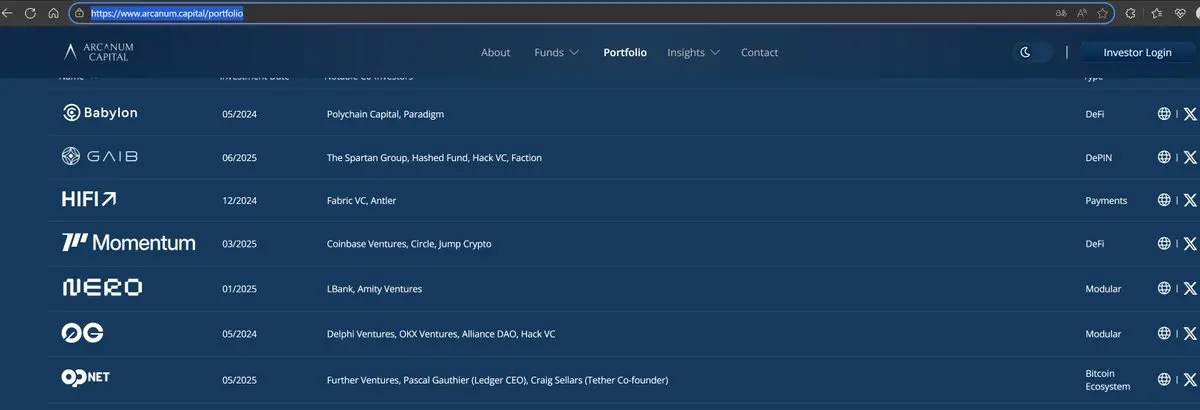Click 'LBank, Amity Ventures' co-investors text
This screenshot has height=410, width=1200.
pos(374,289)
